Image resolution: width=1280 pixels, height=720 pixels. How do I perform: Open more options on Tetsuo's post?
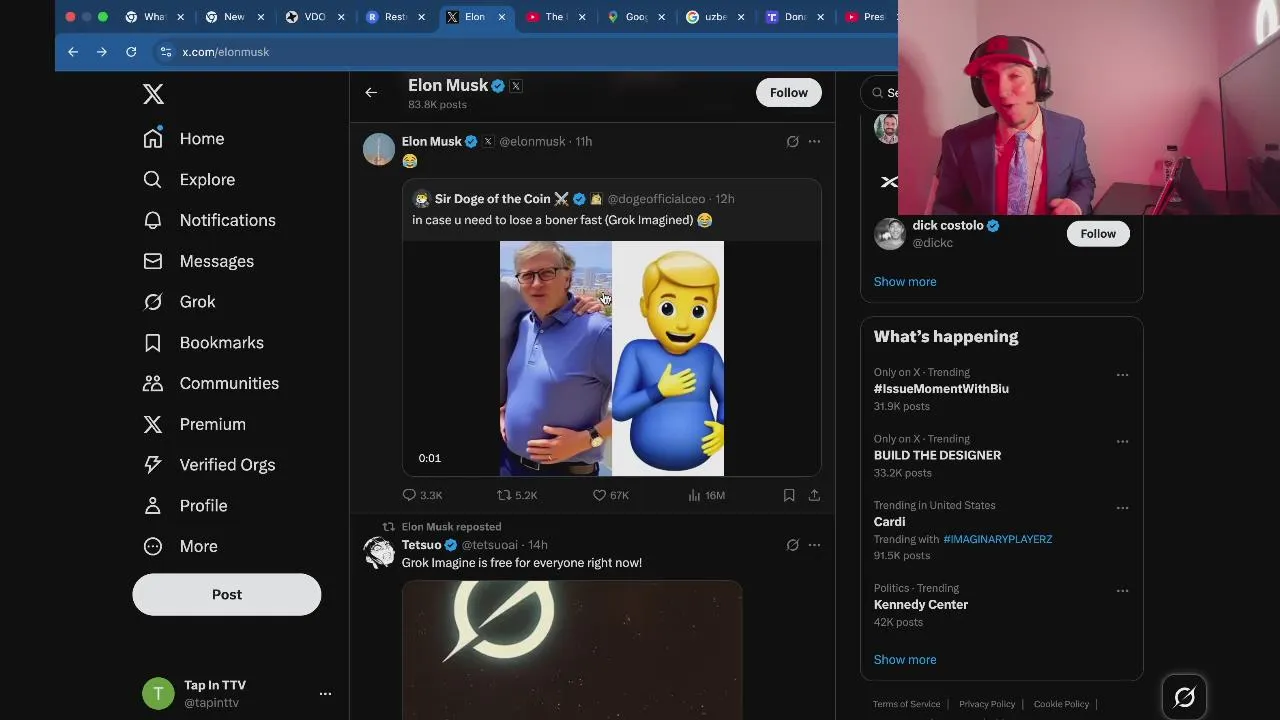point(814,545)
